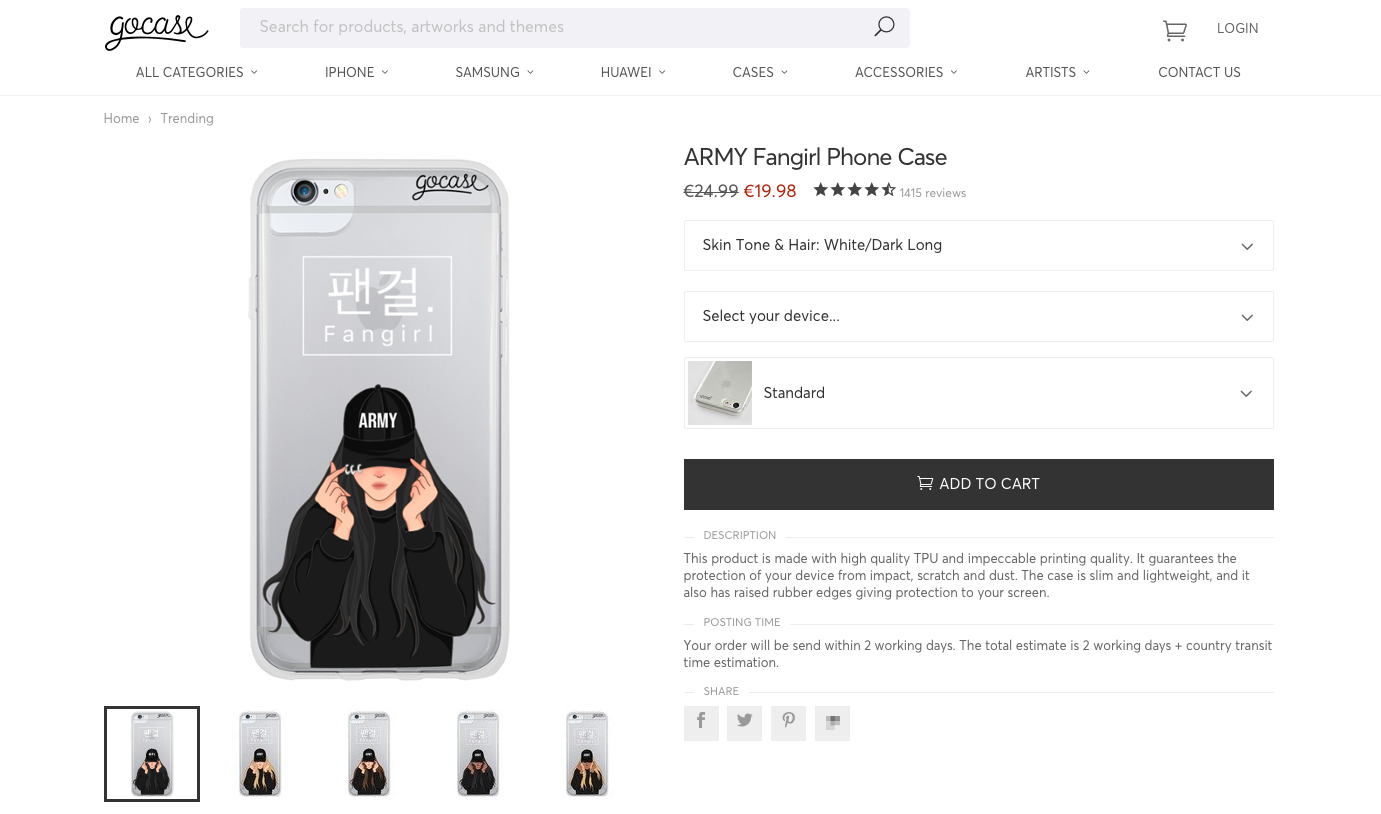Open CONTACT US page
The height and width of the screenshot is (814, 1381).
(x=1199, y=72)
